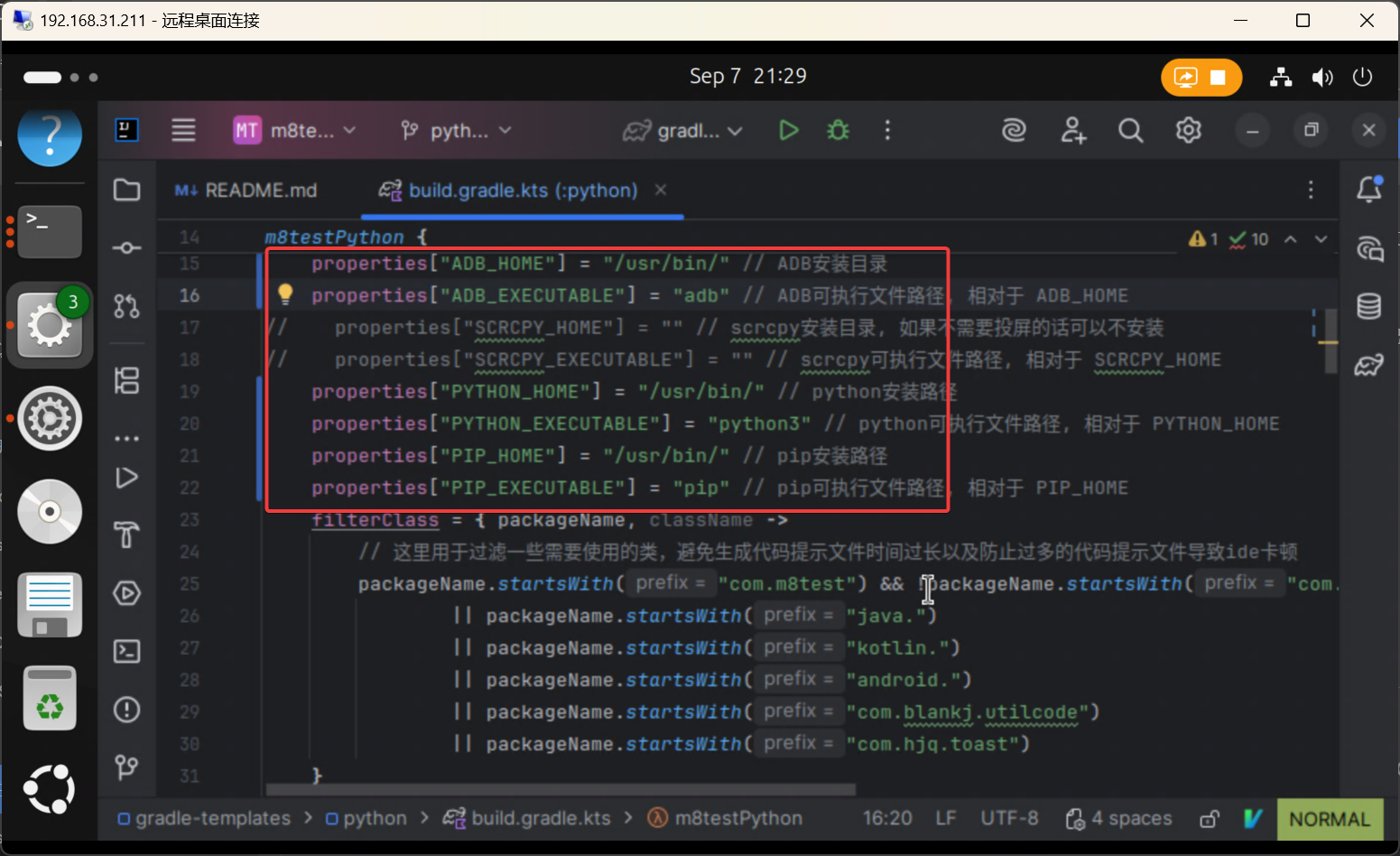This screenshot has width=1400, height=856.
Task: Switch to the README.md tab
Action: tap(246, 191)
